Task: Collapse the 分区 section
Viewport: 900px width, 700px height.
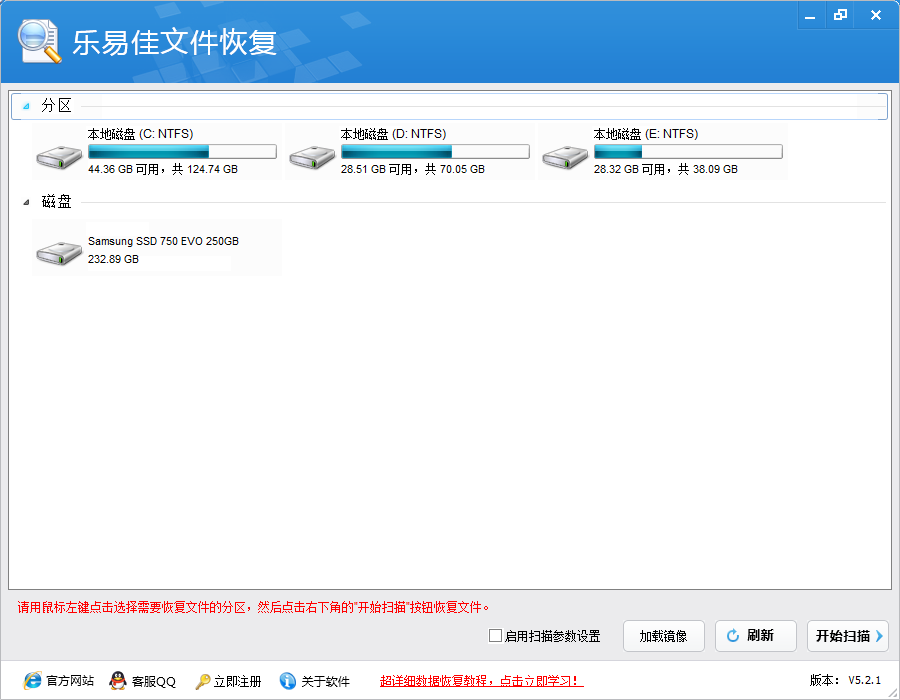Action: 26,106
